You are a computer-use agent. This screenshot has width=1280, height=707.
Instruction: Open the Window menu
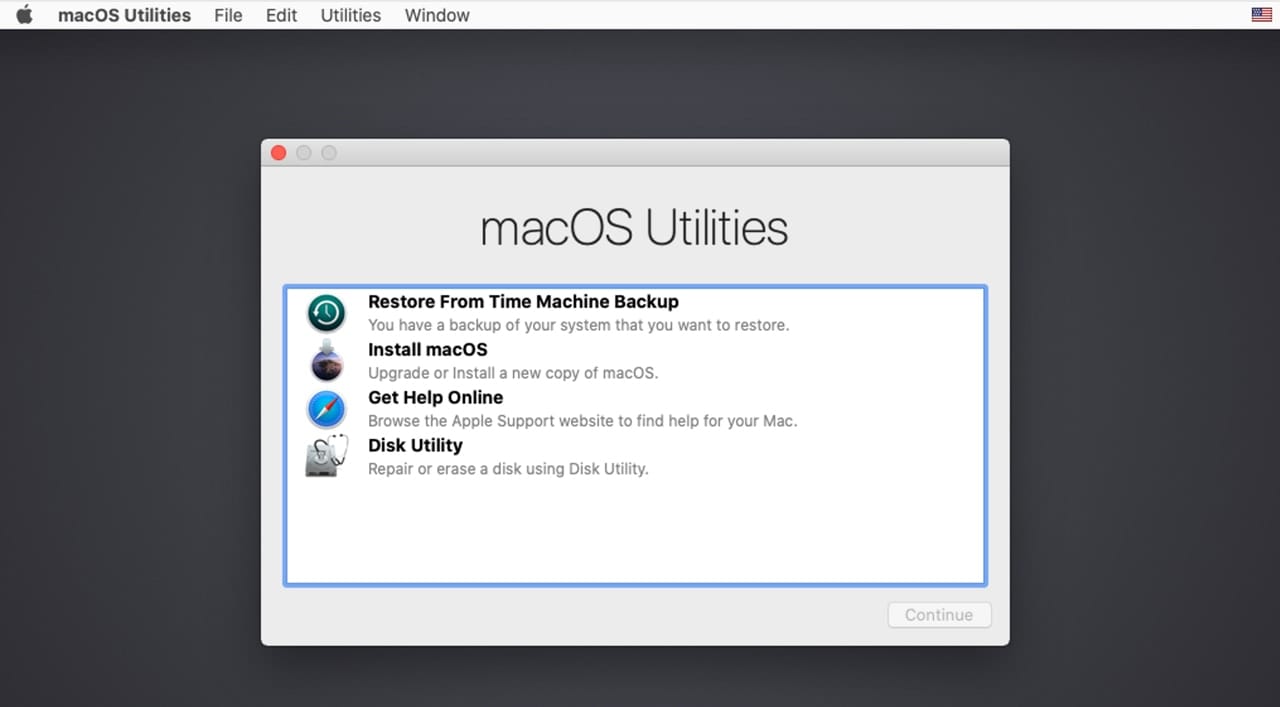(x=437, y=15)
